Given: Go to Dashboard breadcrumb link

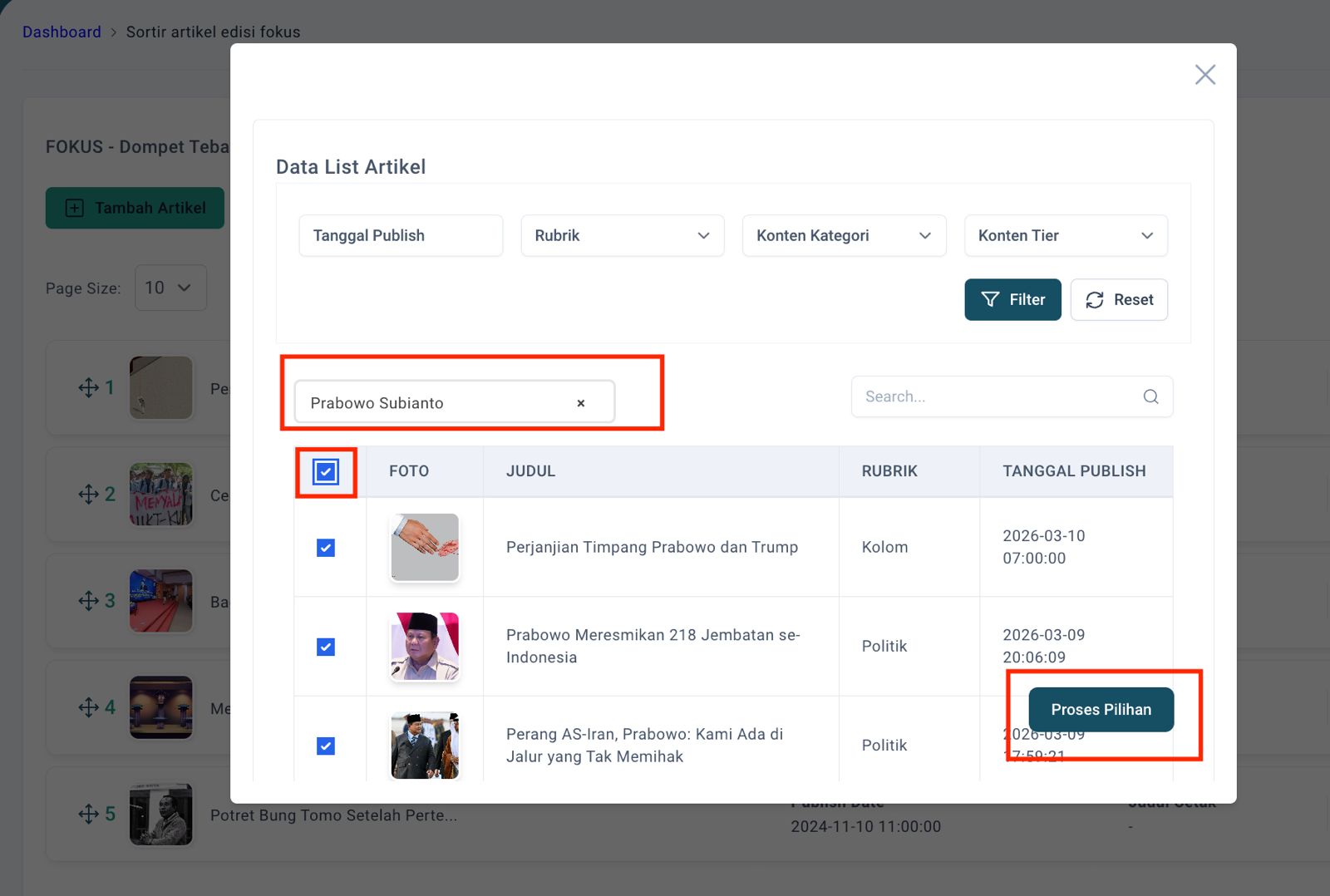Looking at the screenshot, I should tap(62, 32).
